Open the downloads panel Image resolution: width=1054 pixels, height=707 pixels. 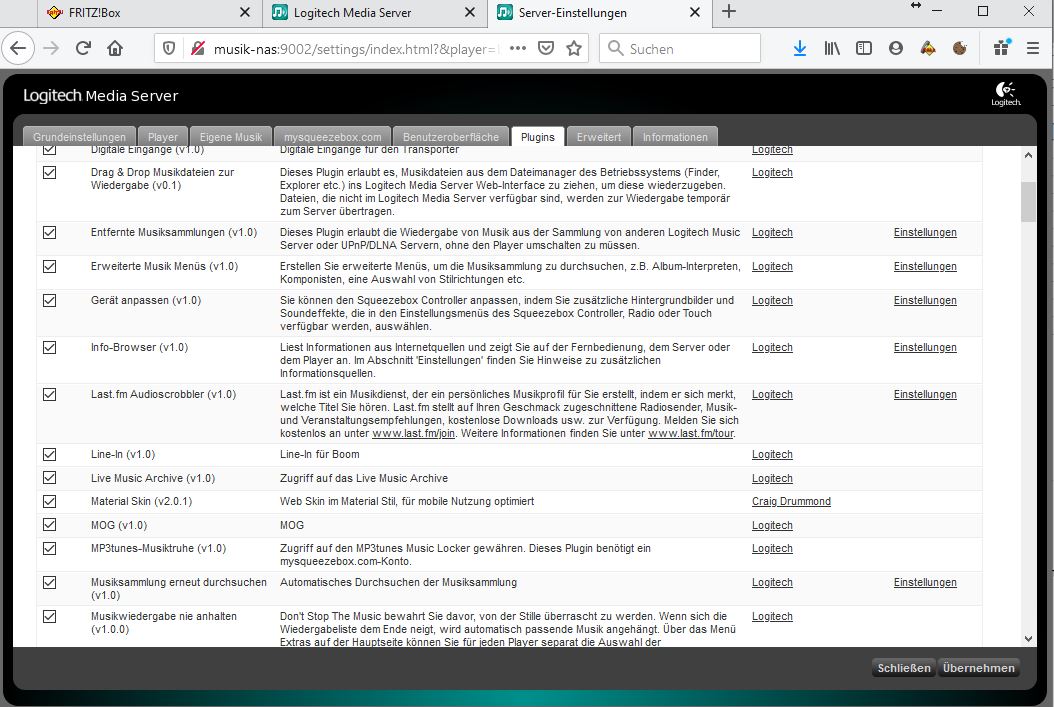(x=799, y=48)
